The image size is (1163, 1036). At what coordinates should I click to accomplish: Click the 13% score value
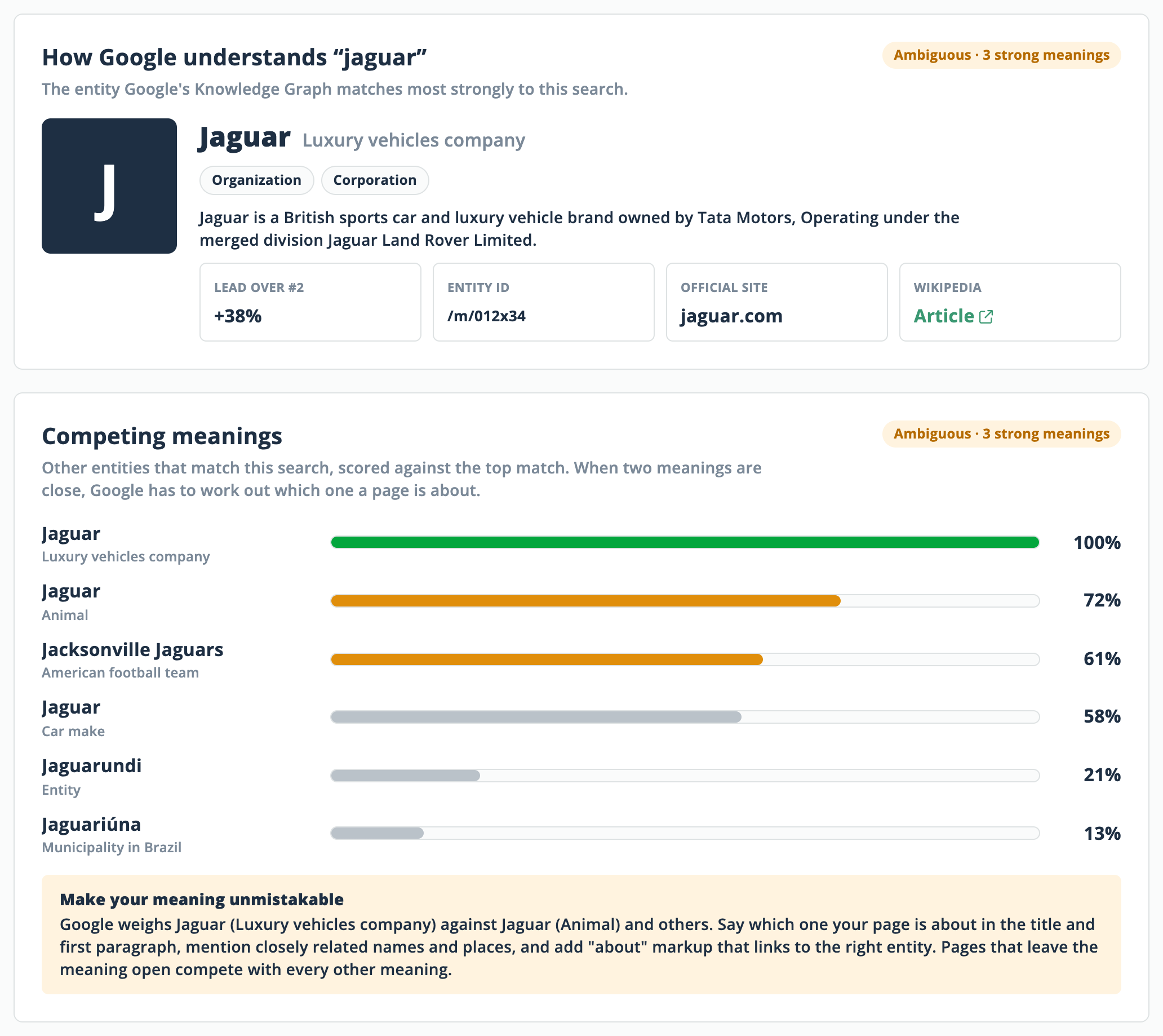point(1102,834)
